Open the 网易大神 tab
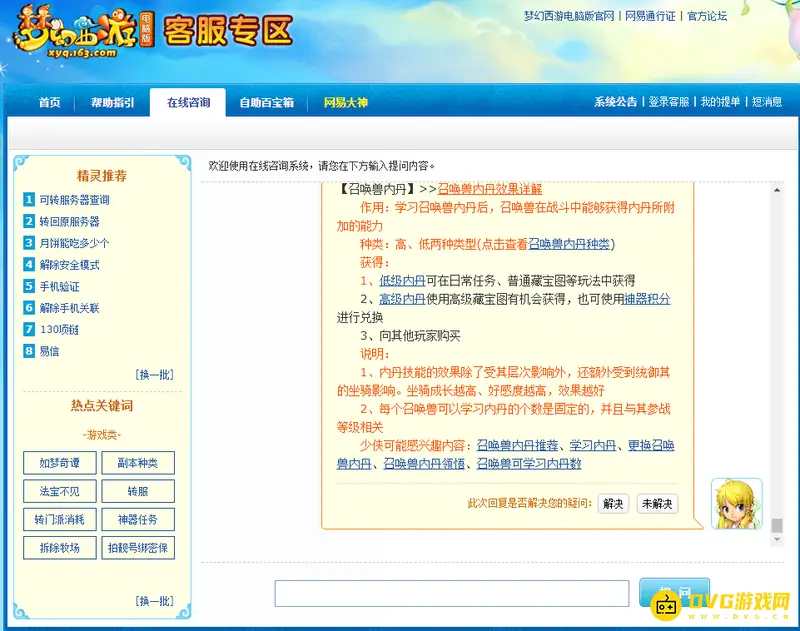The height and width of the screenshot is (631, 800). 345,103
